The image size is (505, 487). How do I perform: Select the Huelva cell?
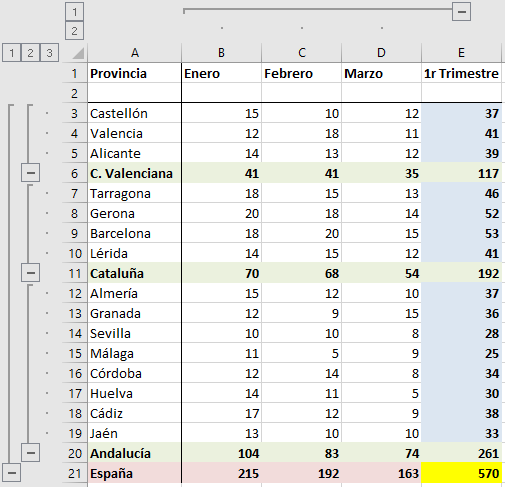coord(135,393)
